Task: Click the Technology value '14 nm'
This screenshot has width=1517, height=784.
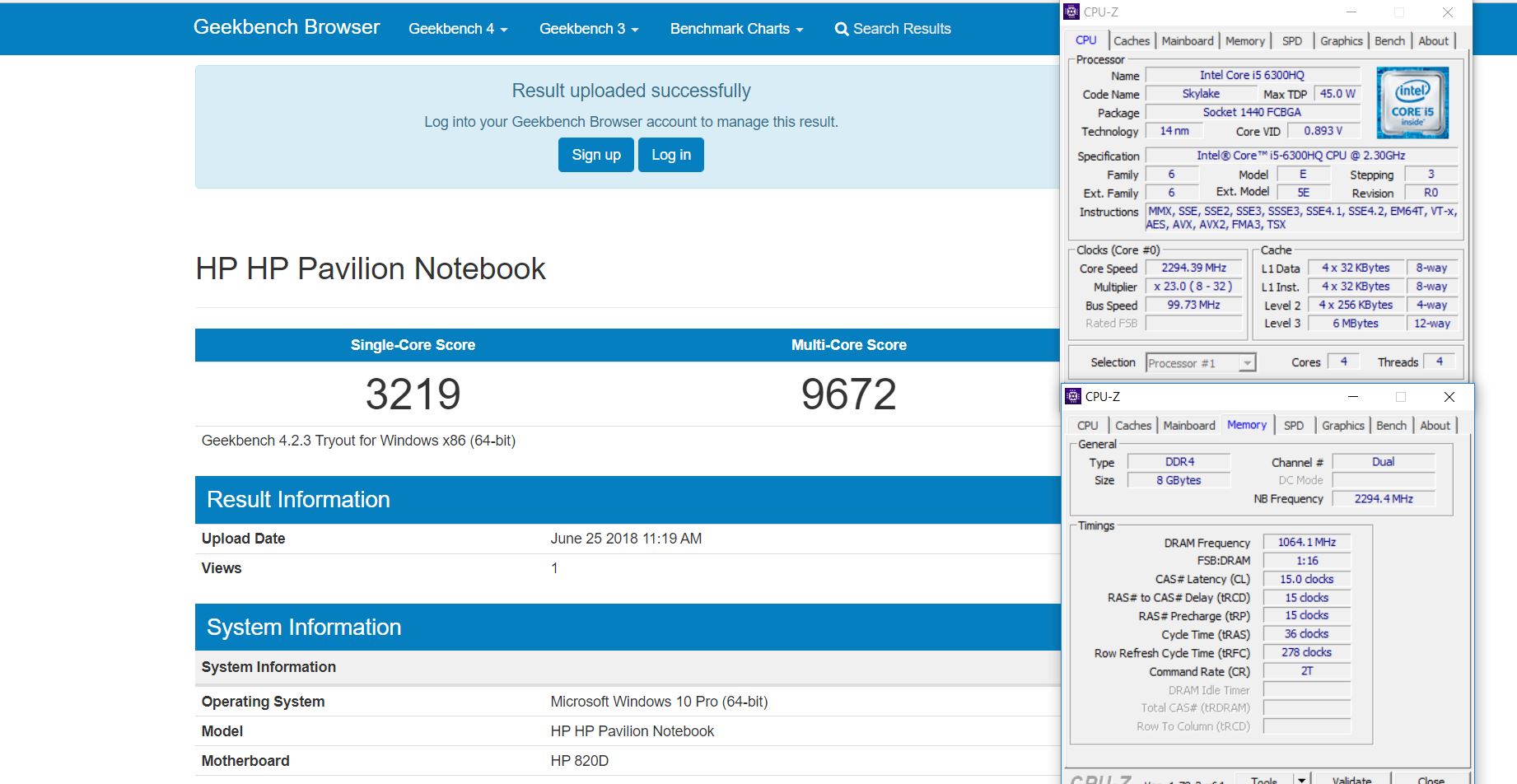Action: (1174, 131)
